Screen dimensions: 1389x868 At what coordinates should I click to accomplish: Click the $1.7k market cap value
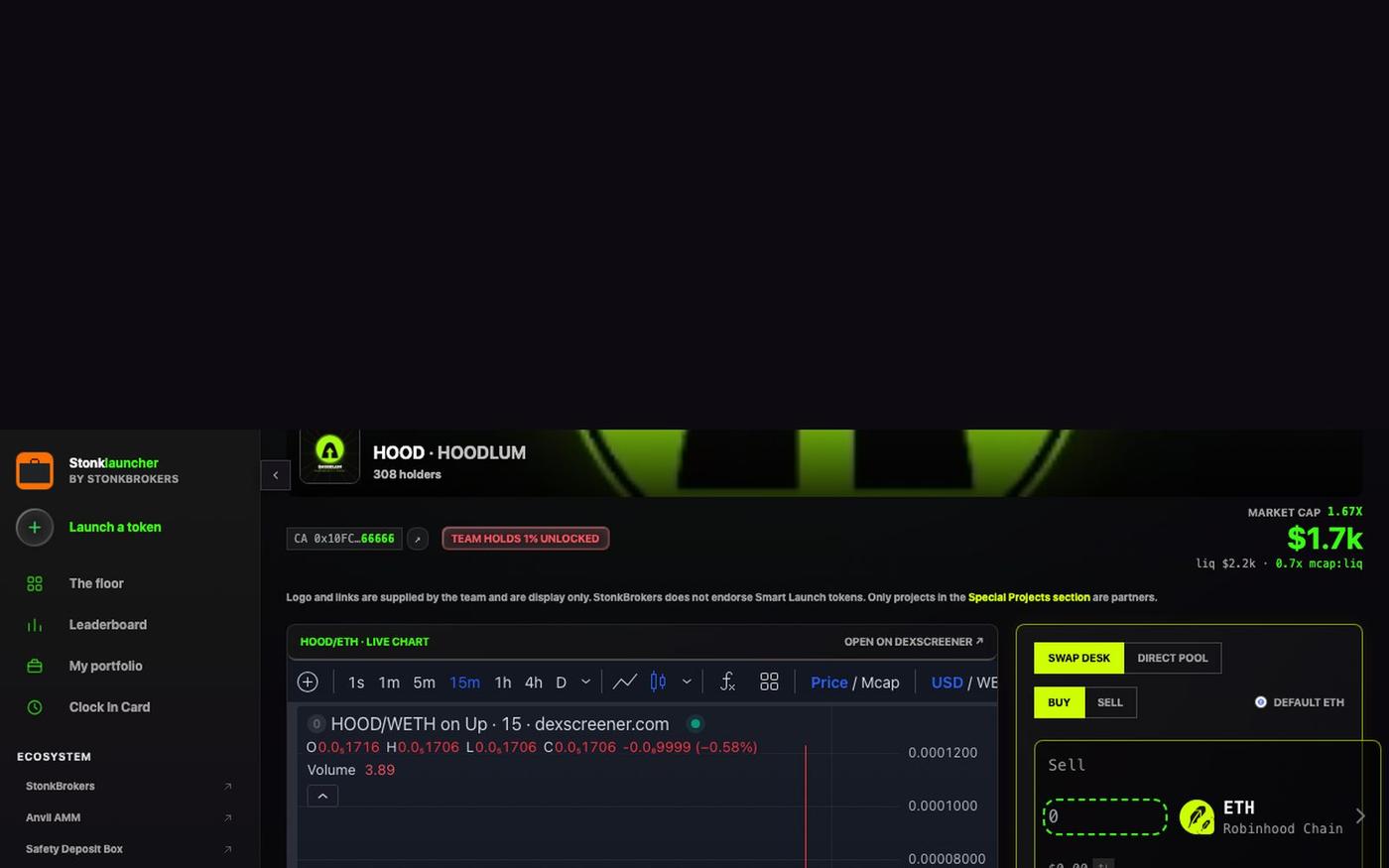point(1325,539)
